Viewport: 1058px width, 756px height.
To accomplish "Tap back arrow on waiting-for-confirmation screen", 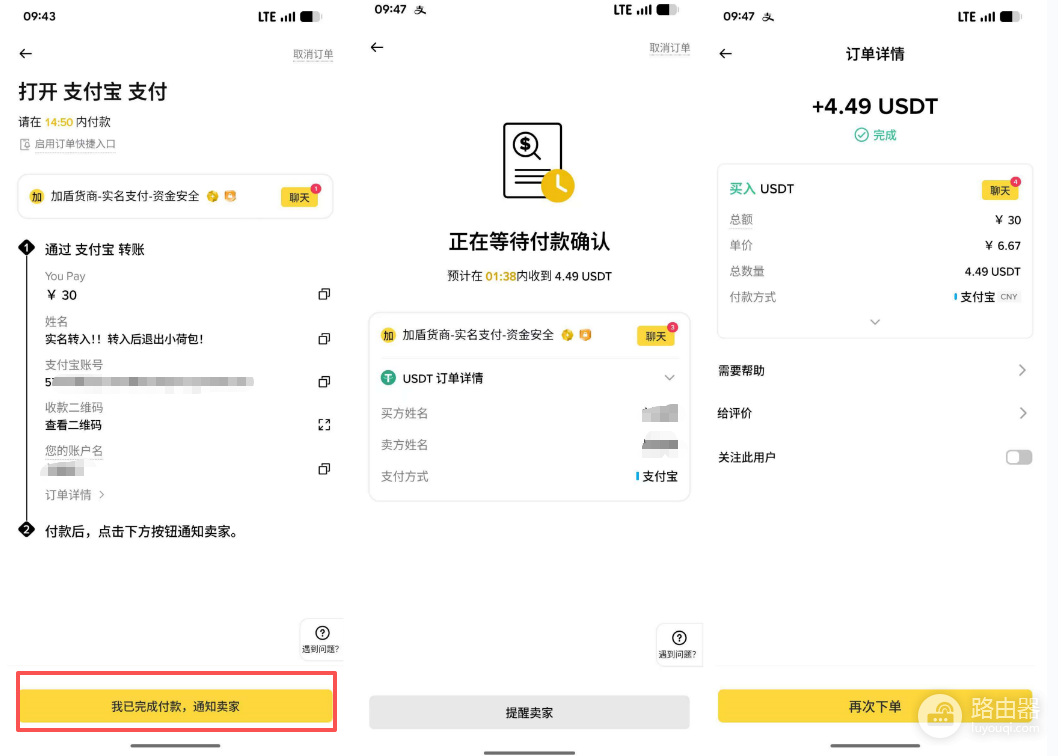I will tap(377, 47).
